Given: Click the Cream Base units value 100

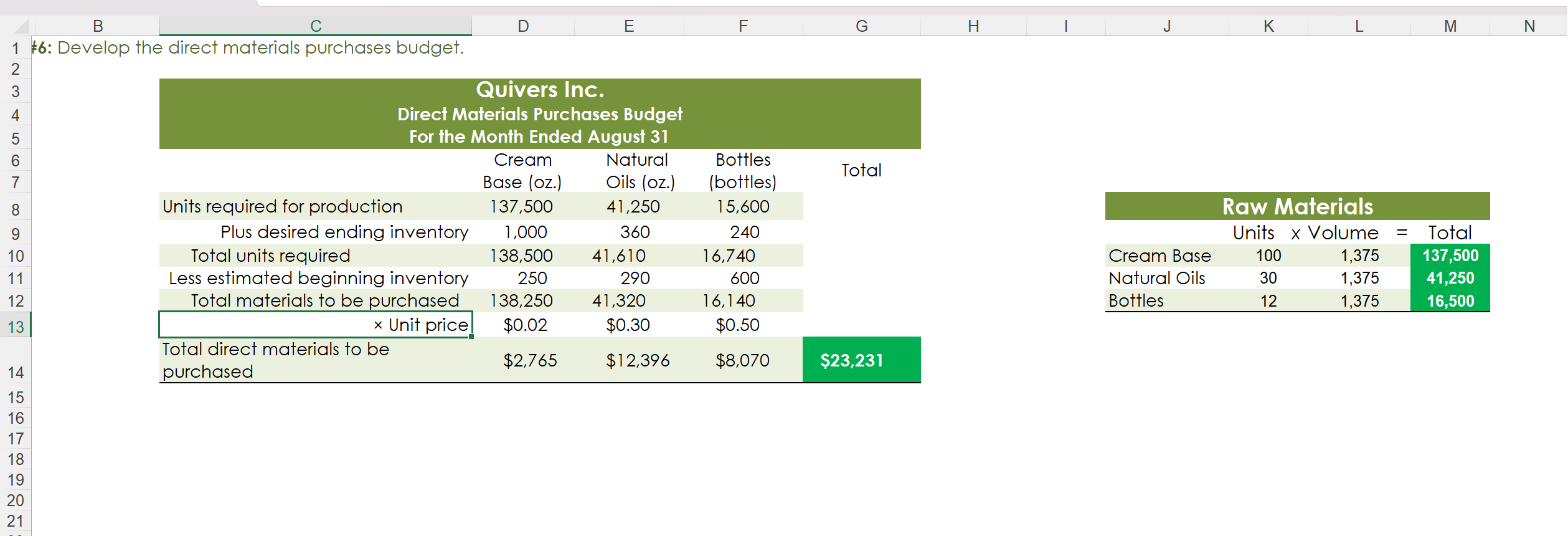Looking at the screenshot, I should pos(1268,256).
